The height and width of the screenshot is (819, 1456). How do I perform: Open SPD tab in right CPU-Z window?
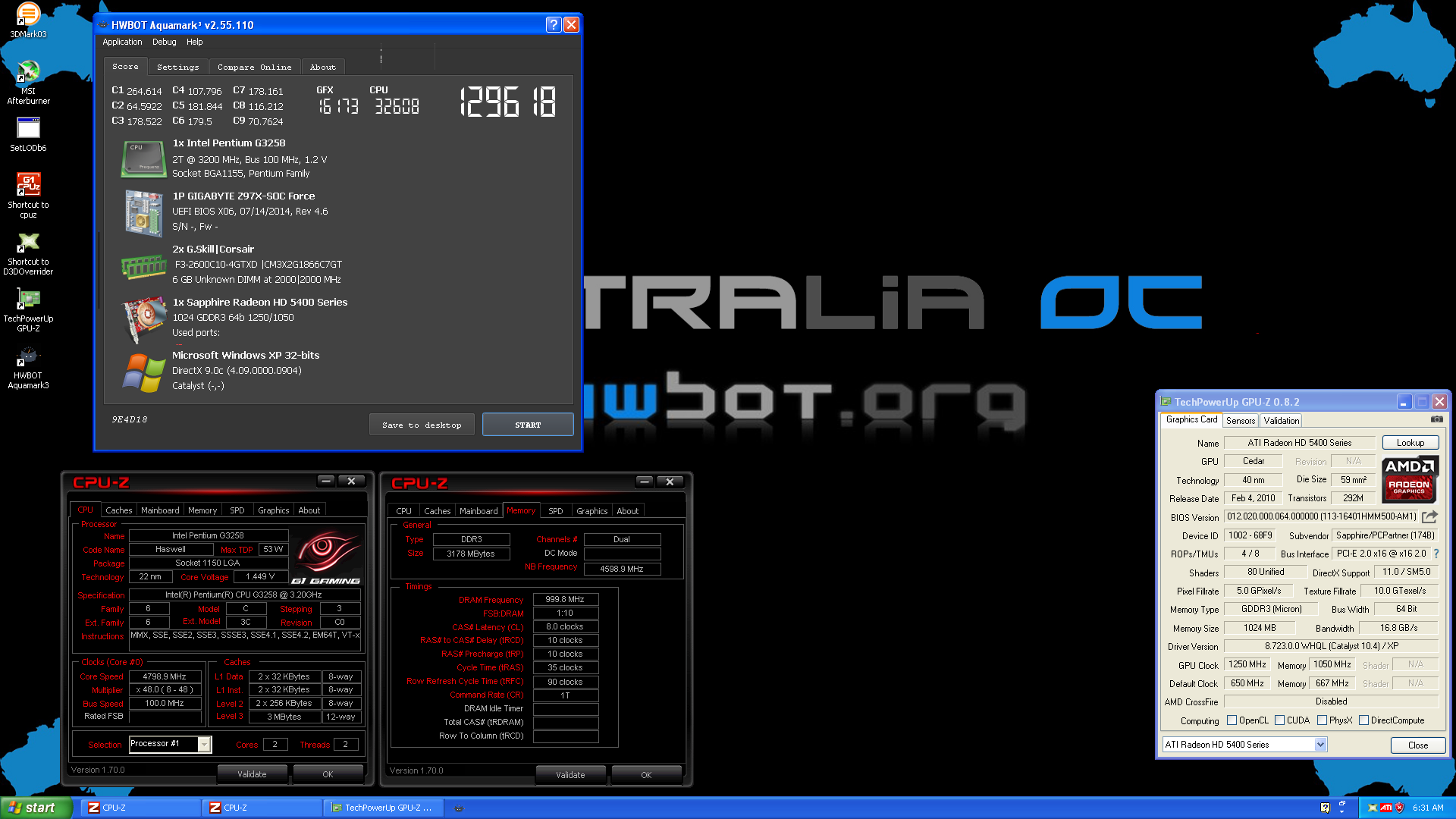(556, 511)
